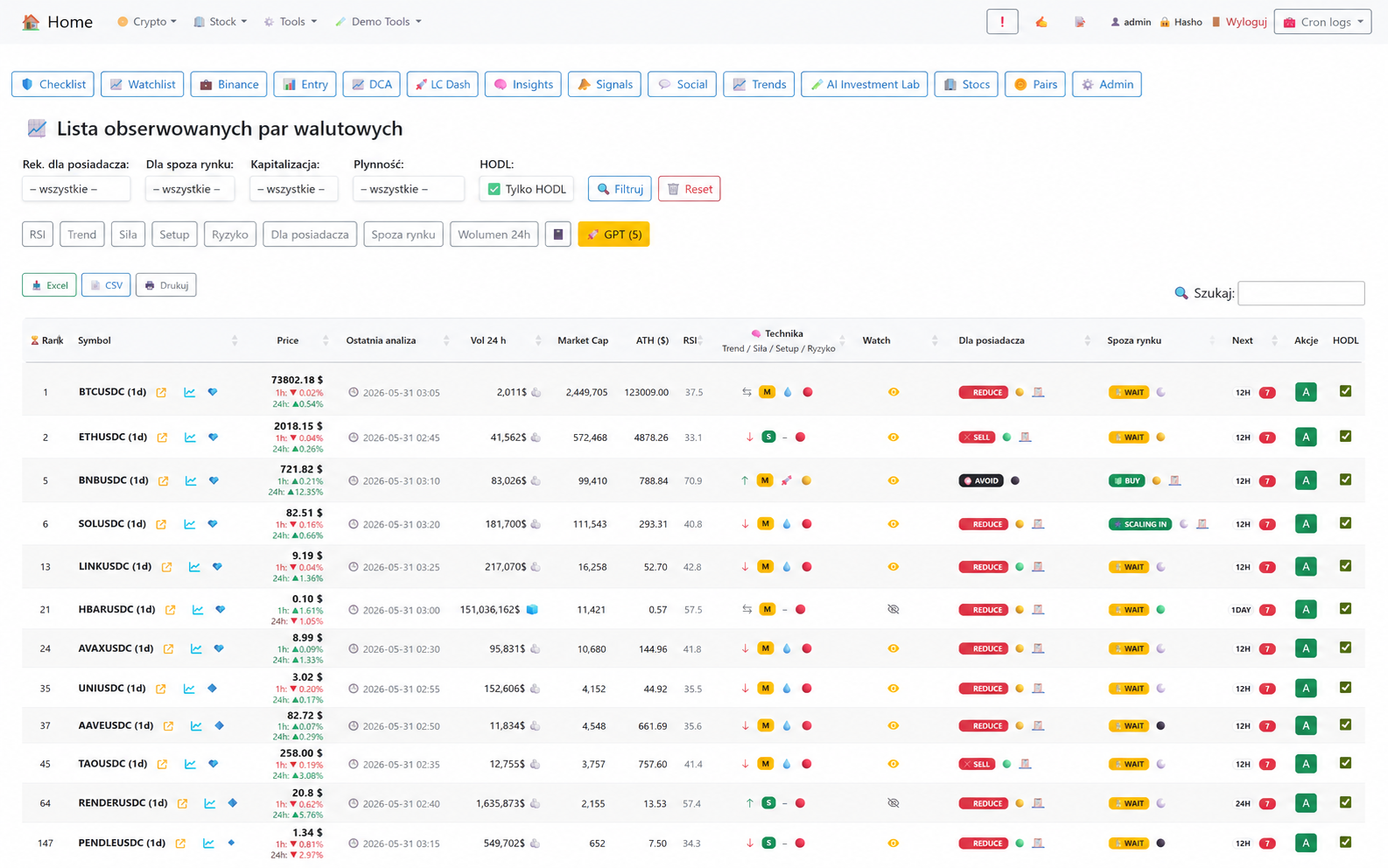Viewport: 1388px width, 868px height.
Task: Open chart icon for PENDLEUSDC
Action: pyautogui.click(x=208, y=843)
